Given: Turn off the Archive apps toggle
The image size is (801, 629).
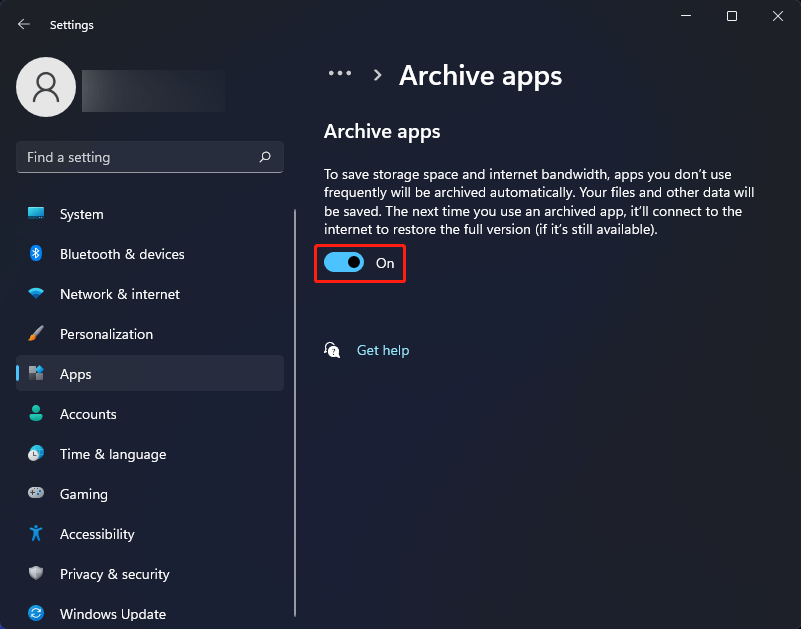Looking at the screenshot, I should pyautogui.click(x=344, y=263).
